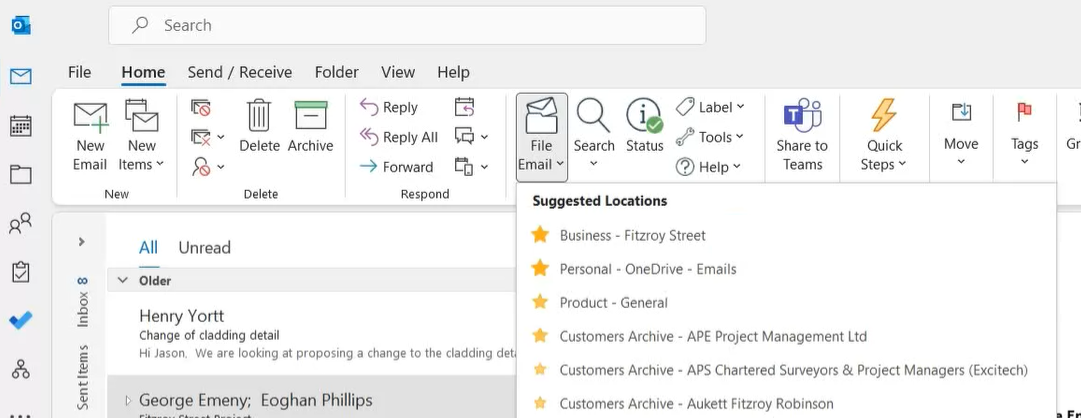Expand the George Emeny conversation
1081x418 pixels.
[x=128, y=400]
